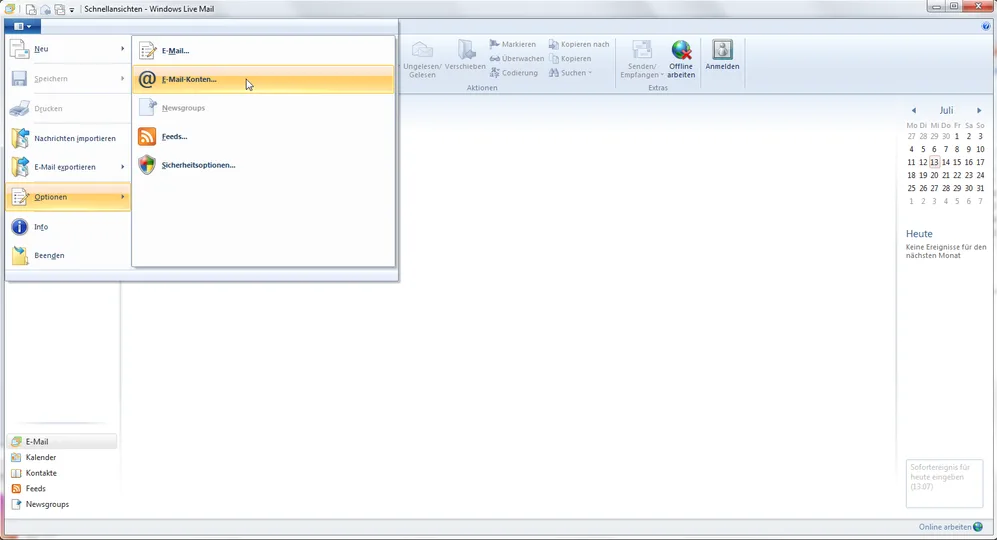Click Online arbeiten in the status bar
Viewport: 997px width, 540px height.
(x=945, y=527)
